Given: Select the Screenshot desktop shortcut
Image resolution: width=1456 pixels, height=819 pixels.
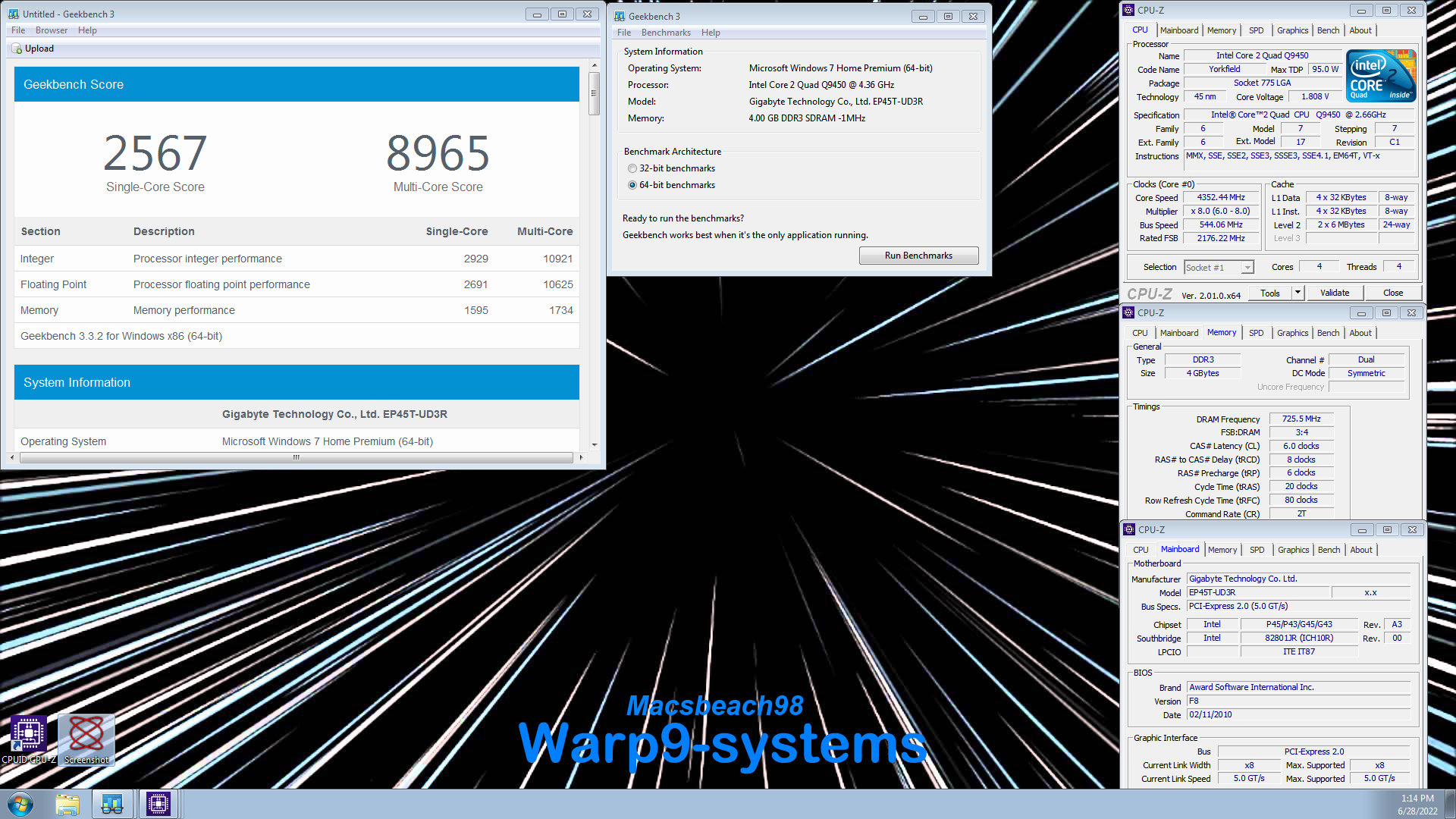Looking at the screenshot, I should coord(86,739).
